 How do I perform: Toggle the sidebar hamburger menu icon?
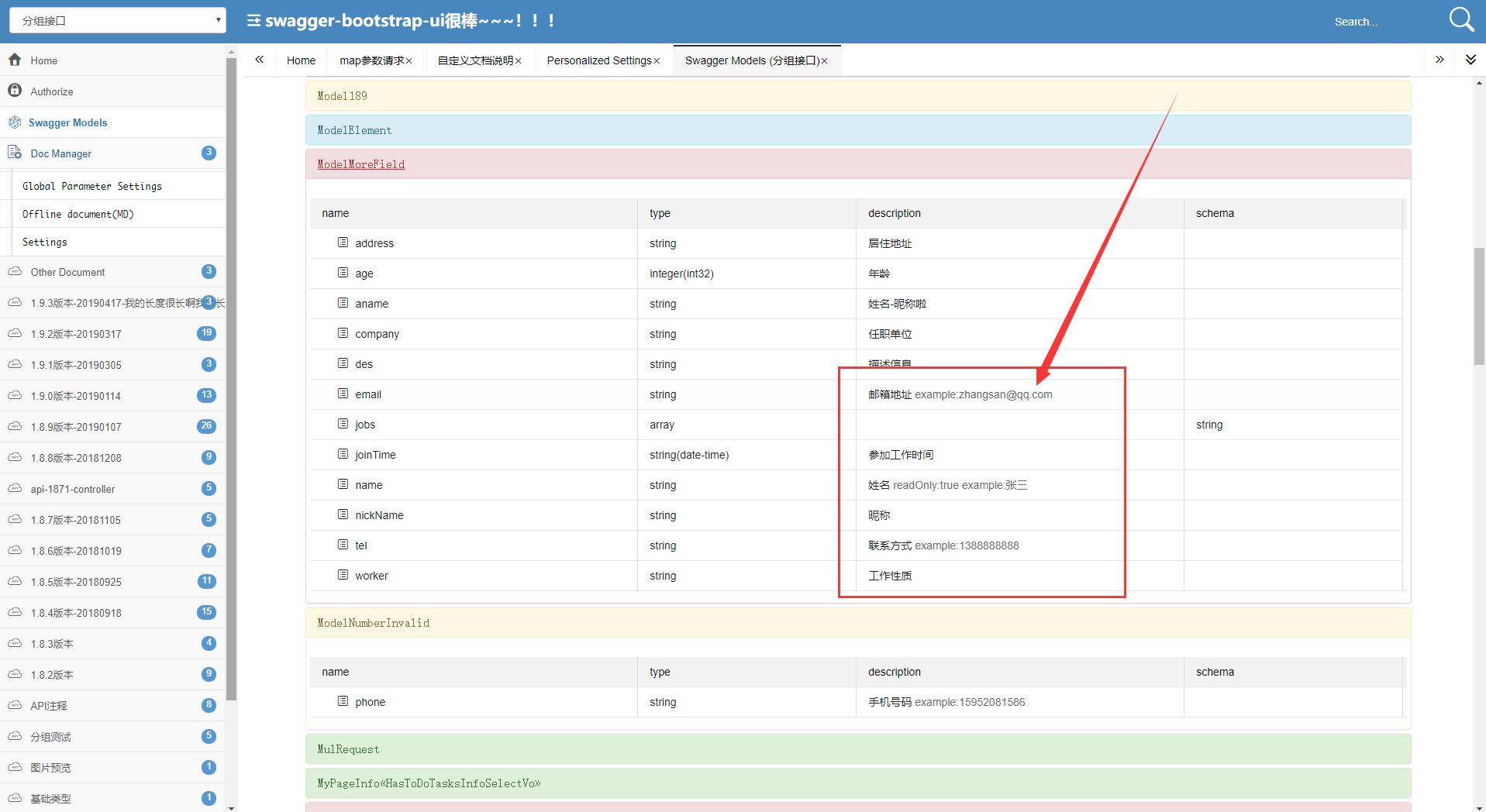[x=253, y=20]
